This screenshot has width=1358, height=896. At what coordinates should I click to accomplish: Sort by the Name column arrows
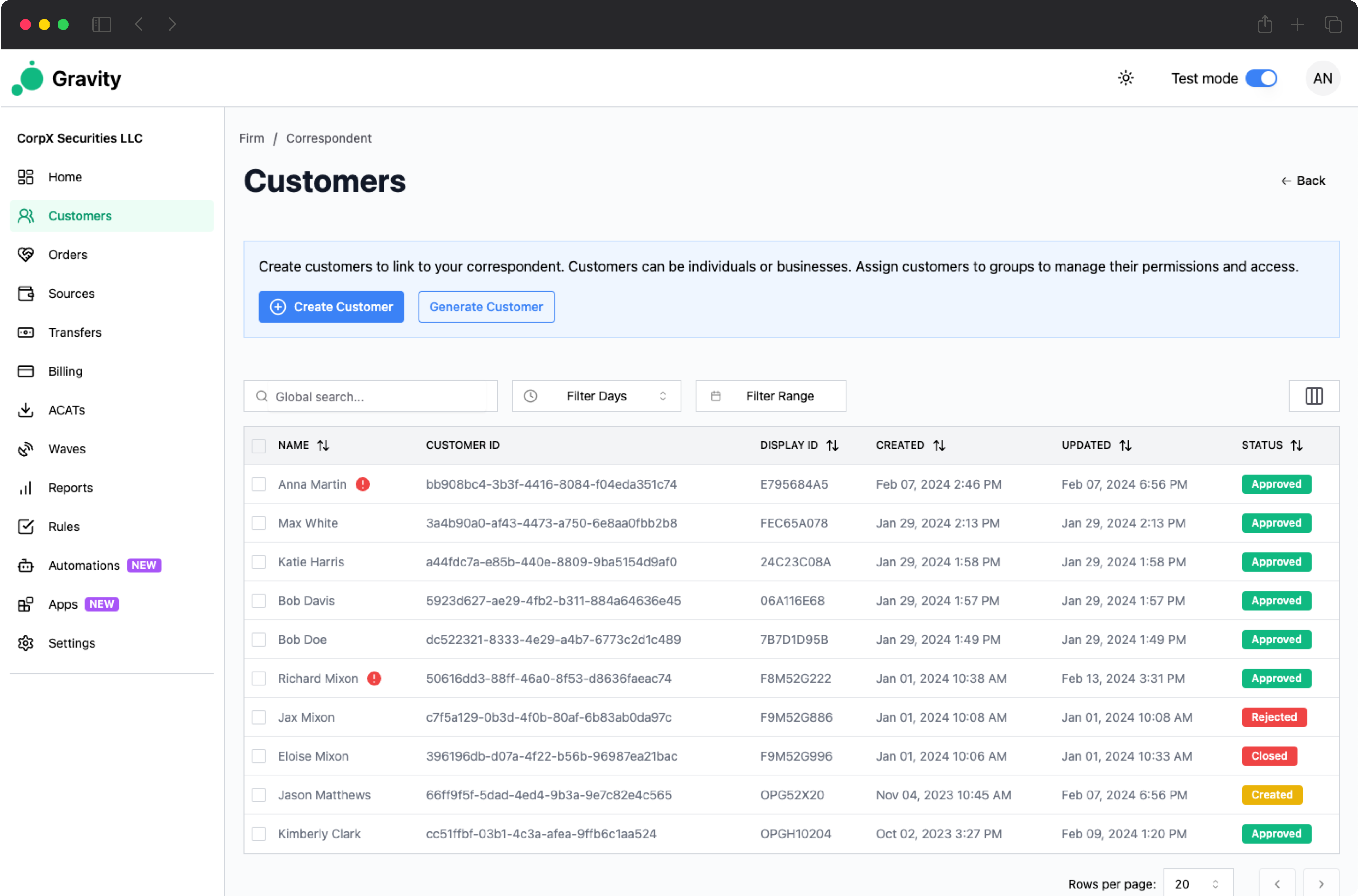point(323,445)
